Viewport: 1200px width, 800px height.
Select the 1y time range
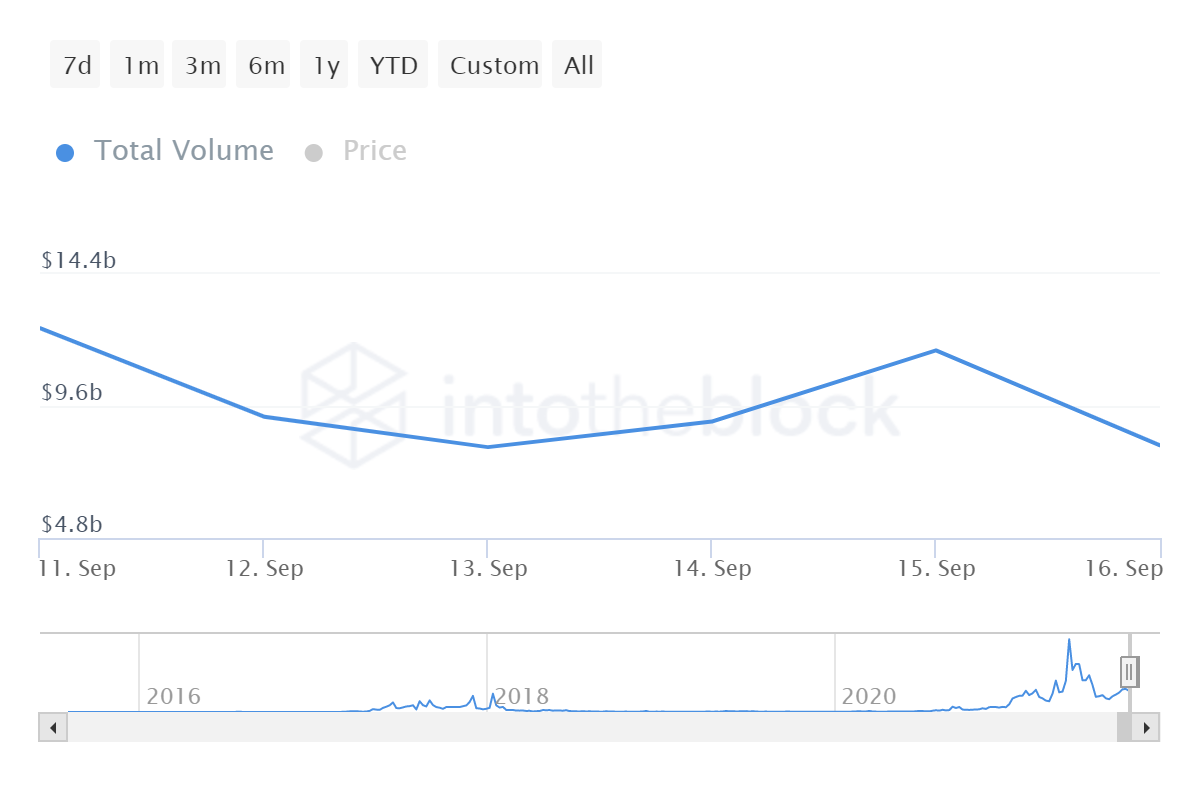pyautogui.click(x=325, y=65)
